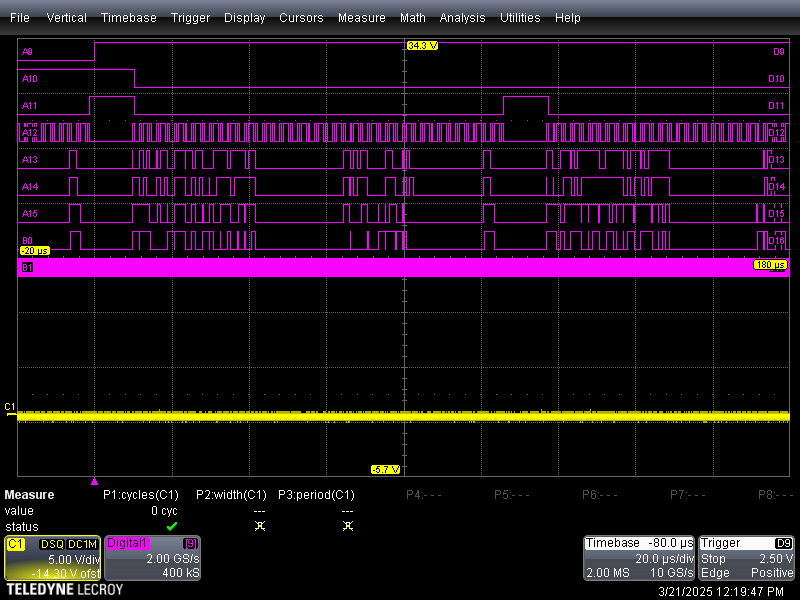The width and height of the screenshot is (800, 600).
Task: Click the D9 trigger source badge
Action: tap(783, 544)
